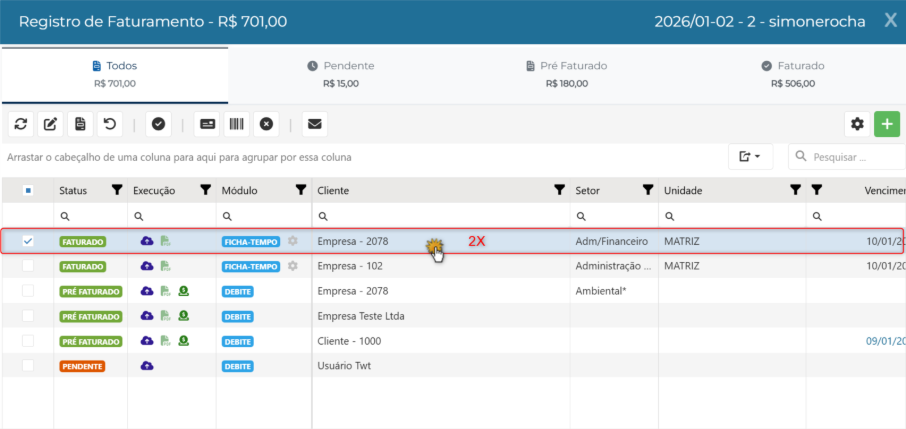Viewport: 906px width, 429px height.
Task: Open the Módulo column filter
Action: [x=300, y=190]
